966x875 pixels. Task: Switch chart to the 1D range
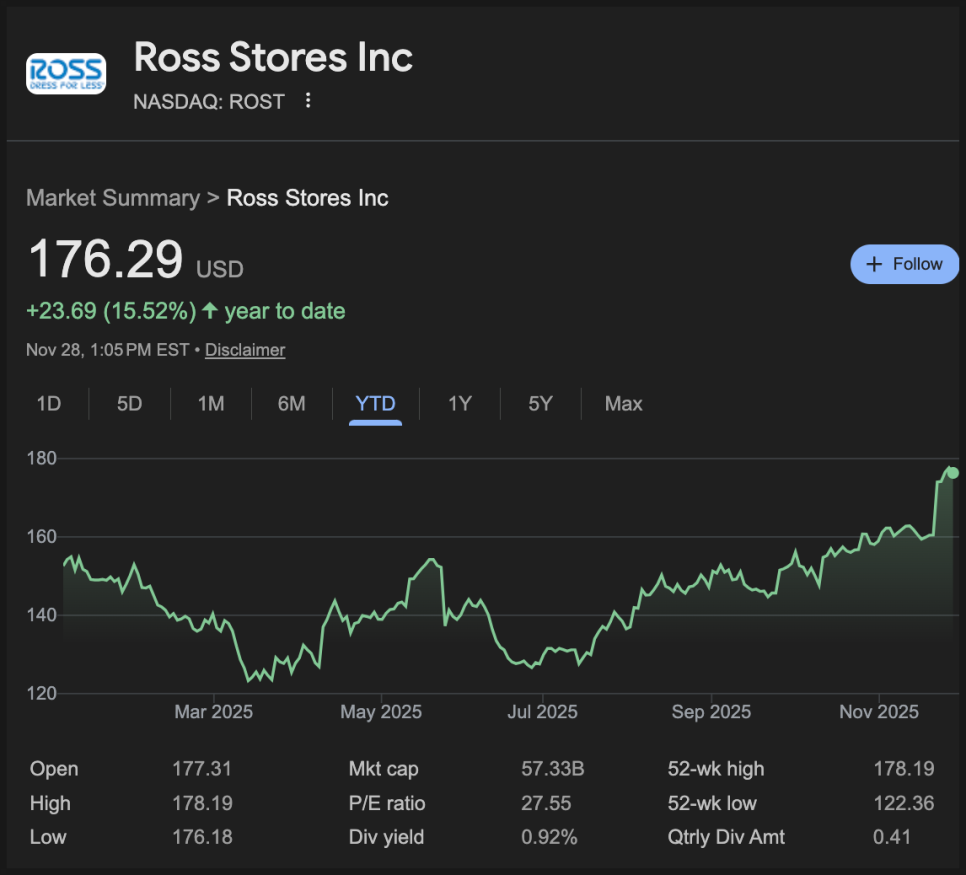click(x=49, y=404)
